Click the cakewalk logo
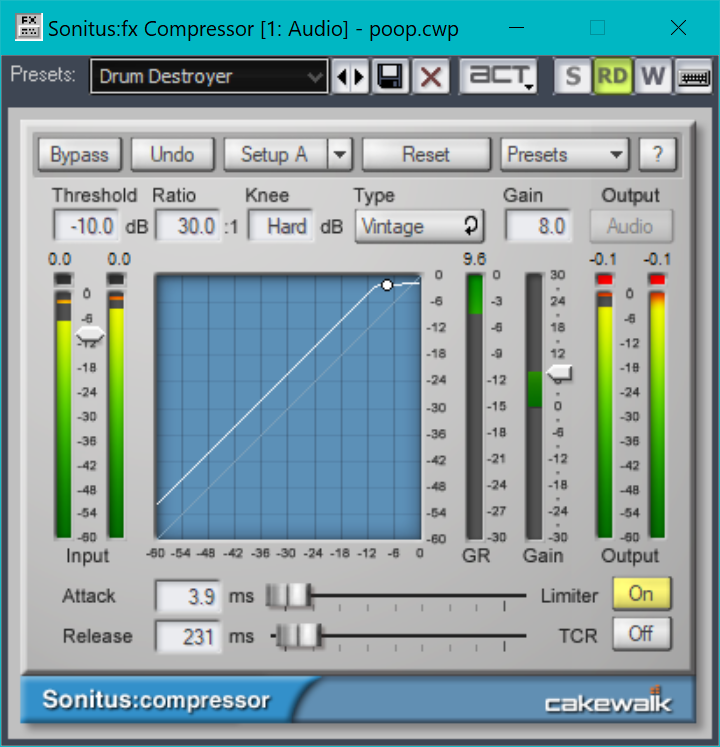This screenshot has height=747, width=720. 608,701
